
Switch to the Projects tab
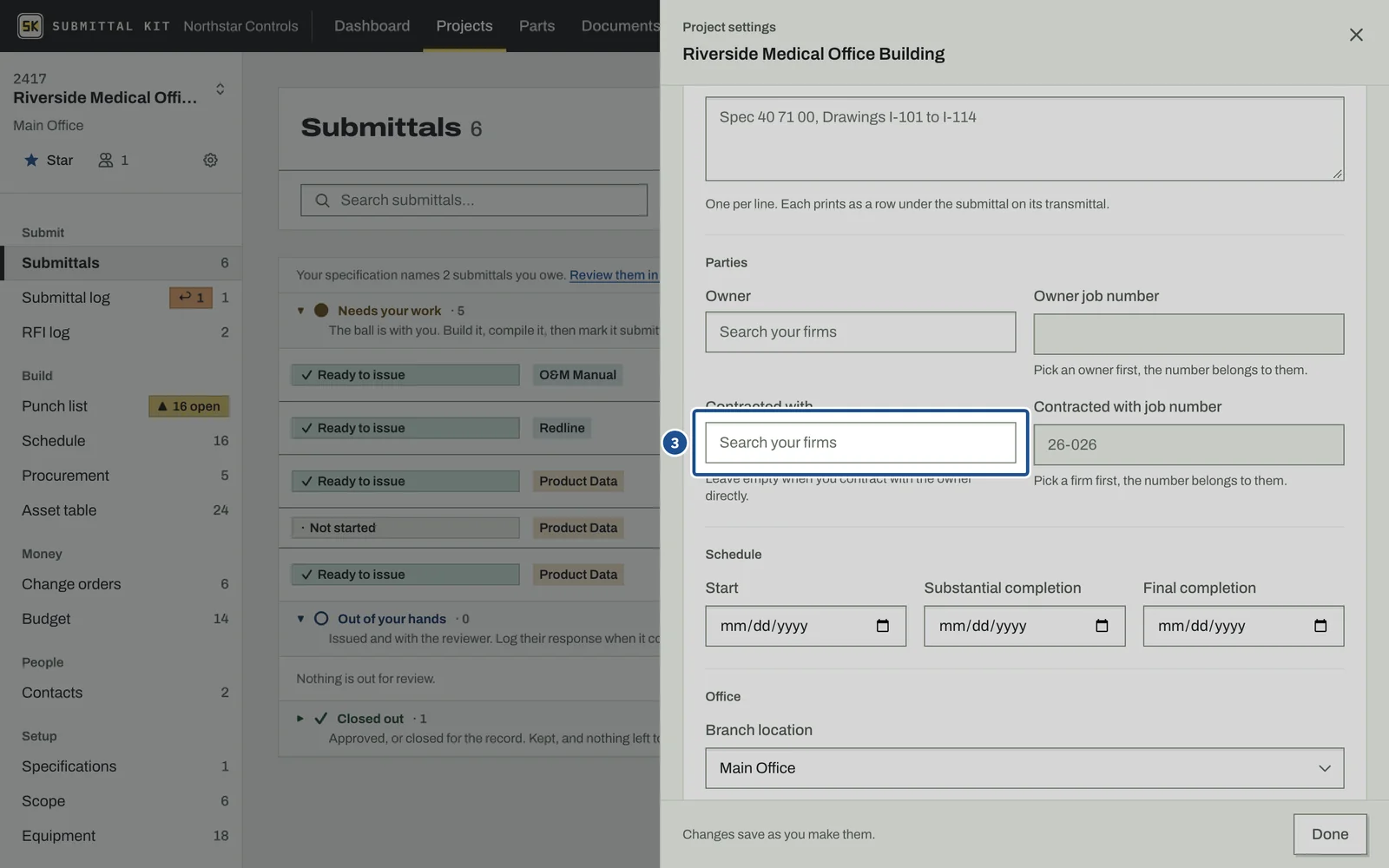tap(464, 26)
